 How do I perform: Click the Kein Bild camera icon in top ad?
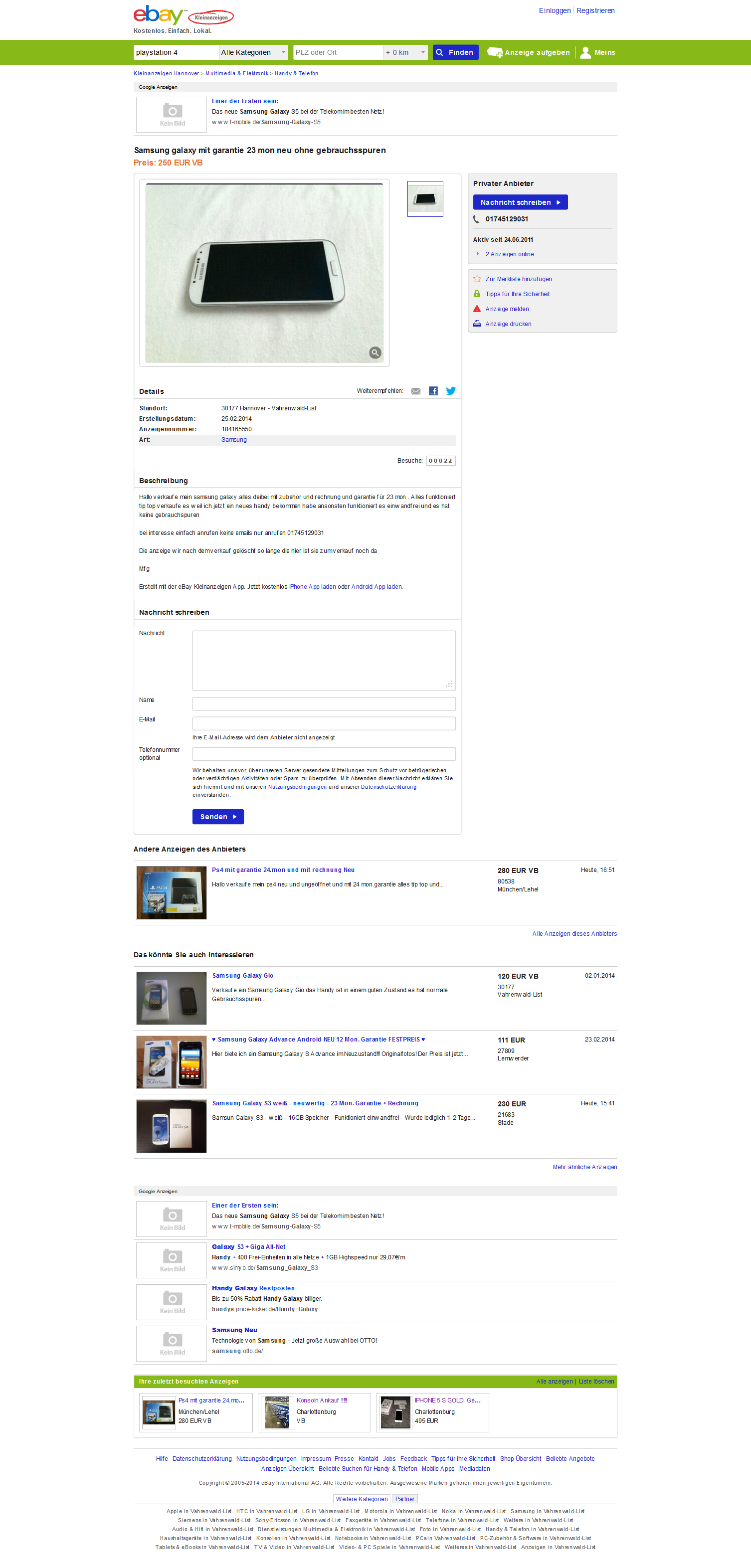click(172, 115)
